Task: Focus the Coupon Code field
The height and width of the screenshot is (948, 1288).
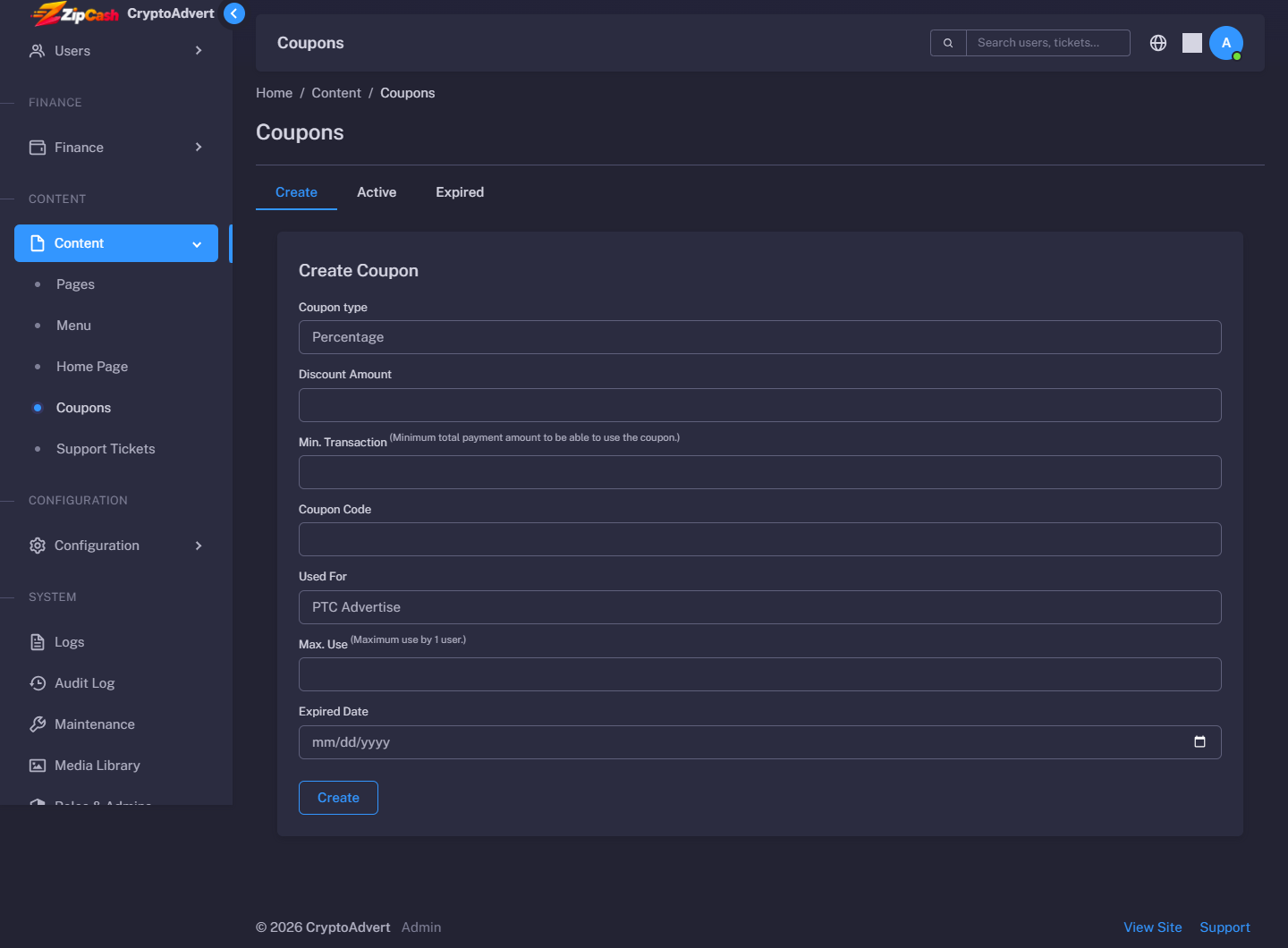Action: (760, 539)
